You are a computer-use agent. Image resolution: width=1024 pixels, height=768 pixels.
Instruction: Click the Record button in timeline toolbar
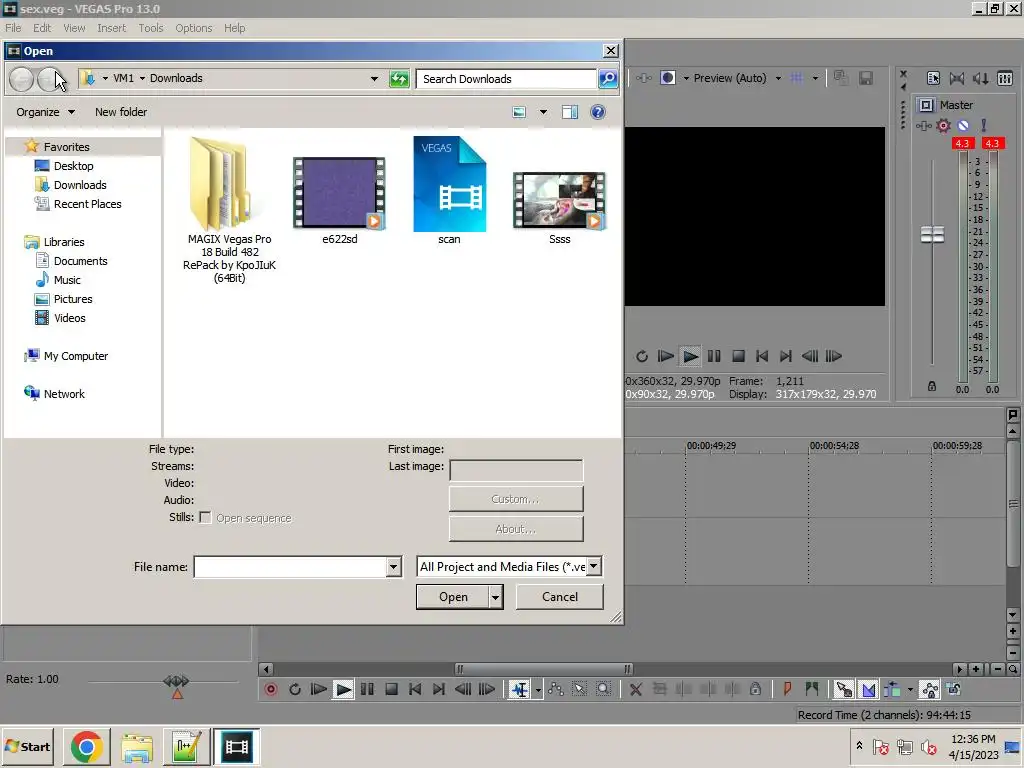click(271, 690)
